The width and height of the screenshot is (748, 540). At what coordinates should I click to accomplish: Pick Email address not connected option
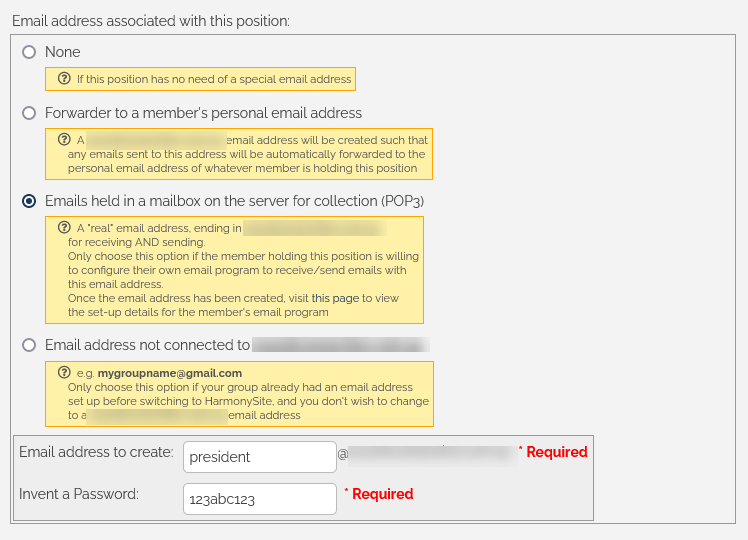29,345
